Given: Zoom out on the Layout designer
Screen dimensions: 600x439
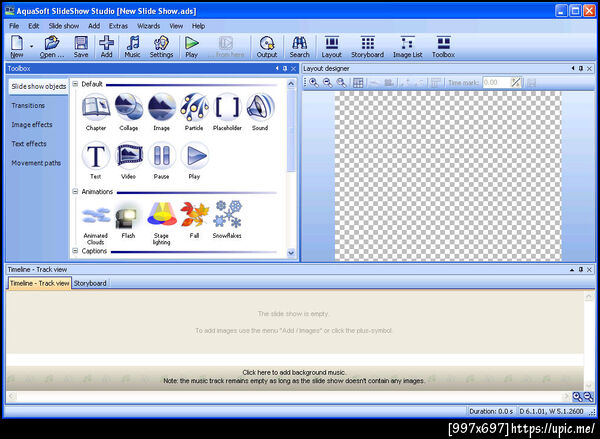Looking at the screenshot, I should tap(328, 82).
